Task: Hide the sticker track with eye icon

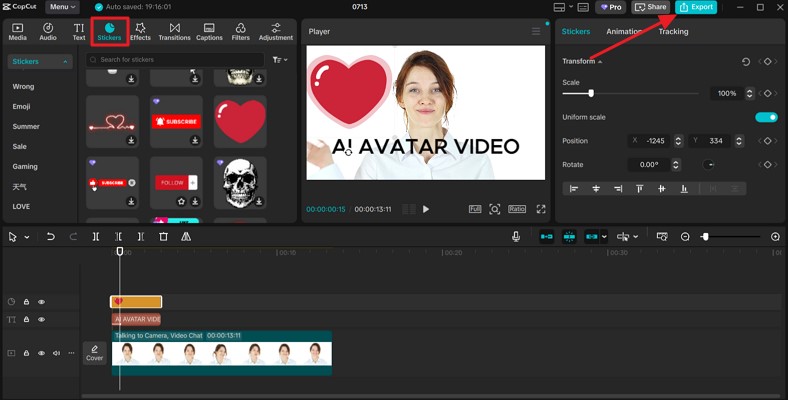Action: point(42,302)
